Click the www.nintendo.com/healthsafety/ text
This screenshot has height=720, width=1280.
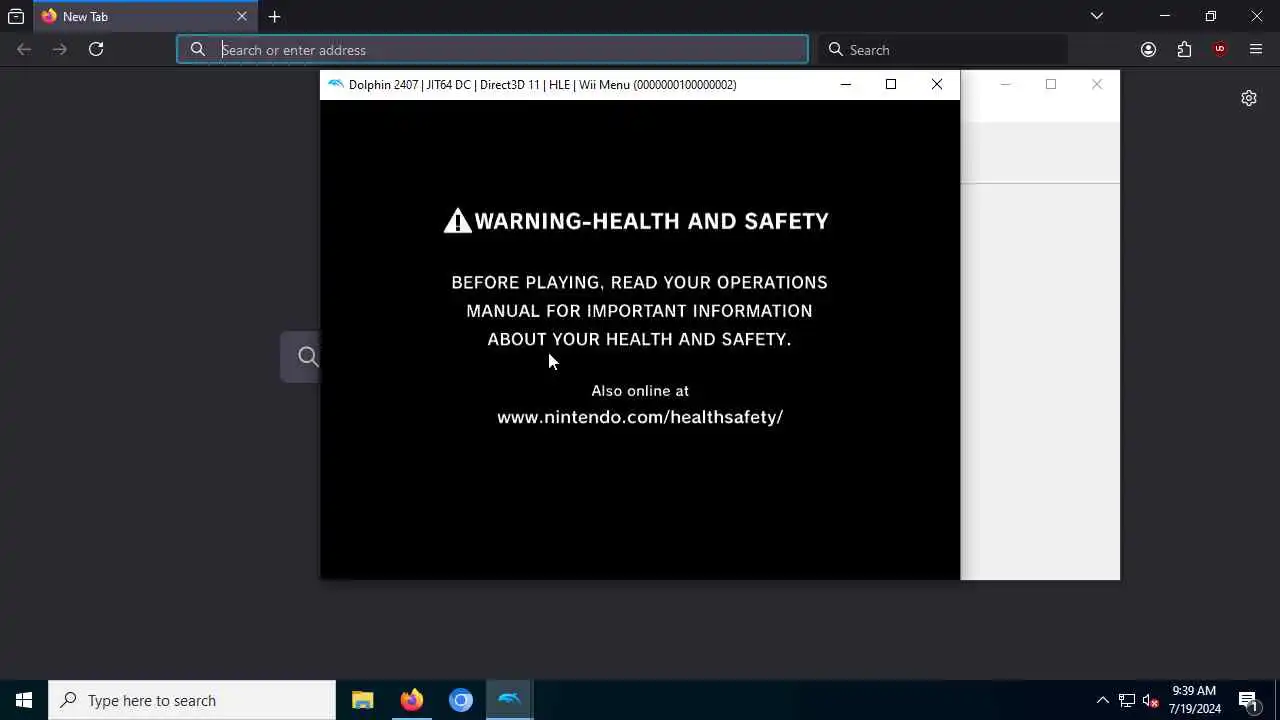(x=640, y=417)
